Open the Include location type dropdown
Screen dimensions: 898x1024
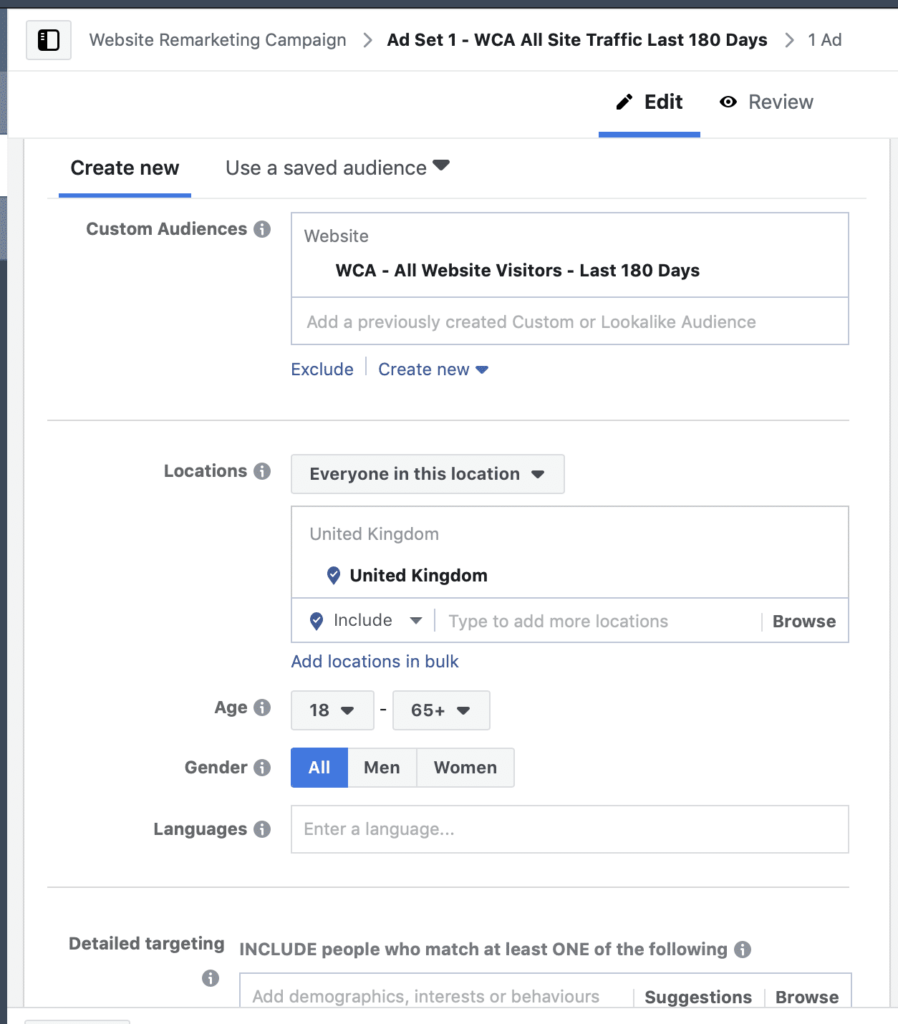coord(366,621)
